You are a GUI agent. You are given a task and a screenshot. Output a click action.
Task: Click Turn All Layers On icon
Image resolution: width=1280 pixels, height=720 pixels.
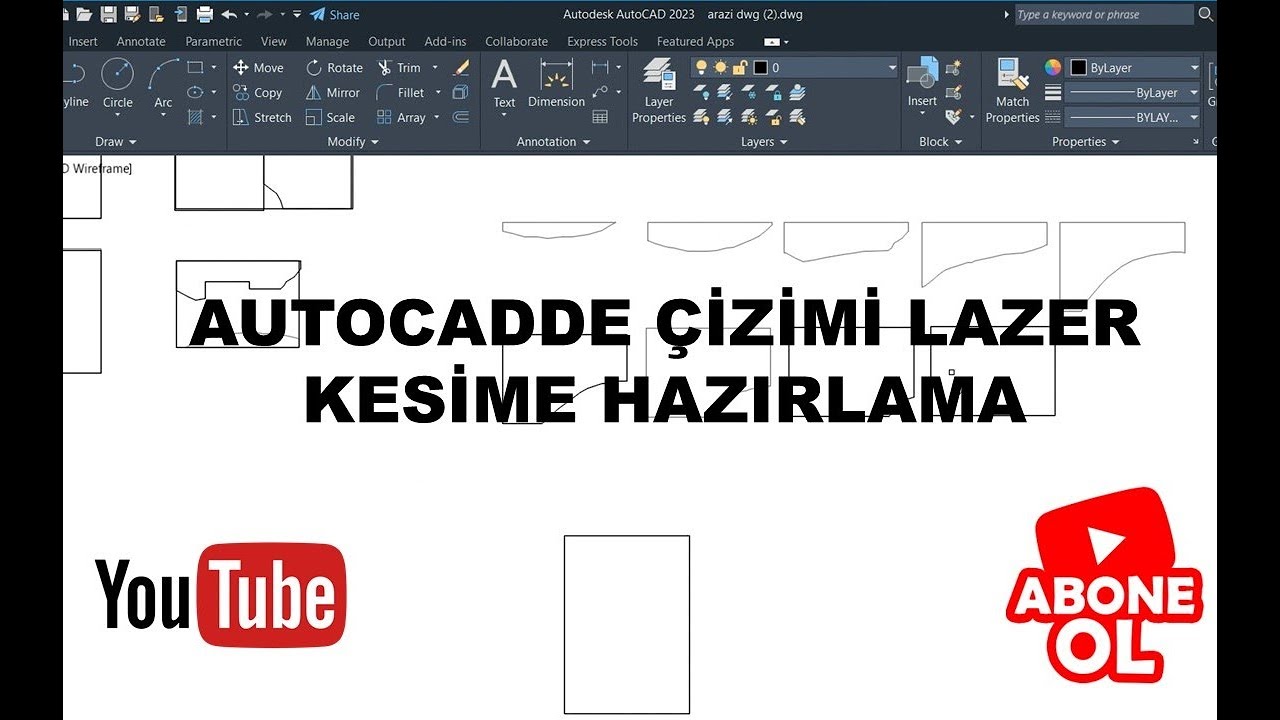[x=701, y=117]
